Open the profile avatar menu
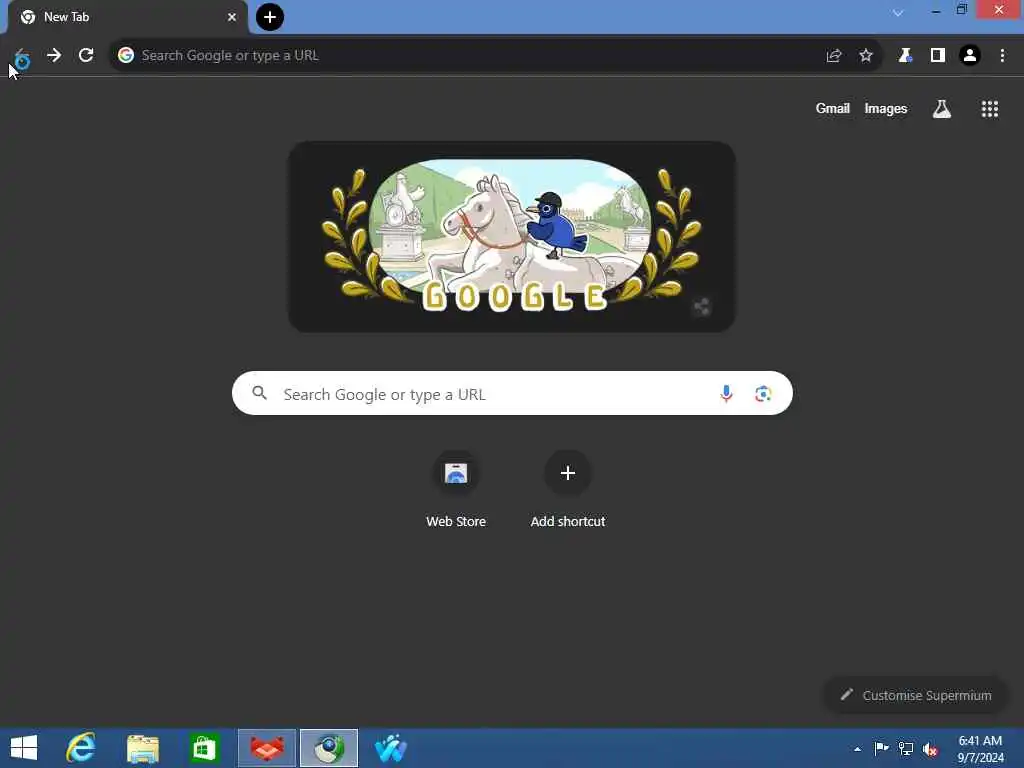Image resolution: width=1024 pixels, height=768 pixels. click(x=970, y=56)
